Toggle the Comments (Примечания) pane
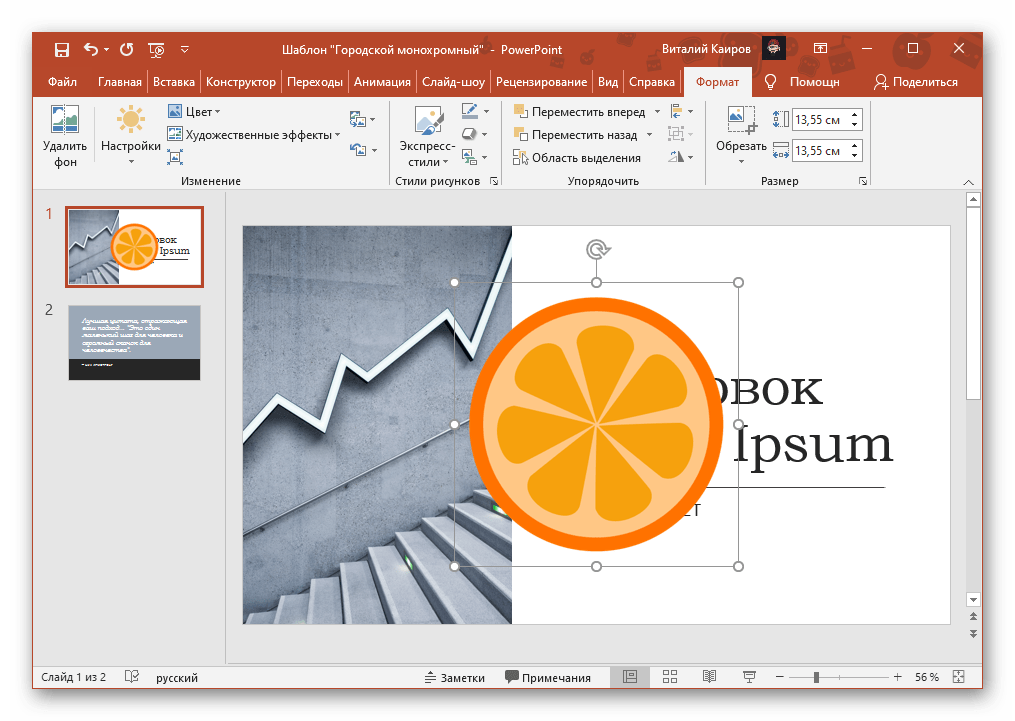Image resolution: width=1015 pixels, height=721 pixels. [548, 677]
